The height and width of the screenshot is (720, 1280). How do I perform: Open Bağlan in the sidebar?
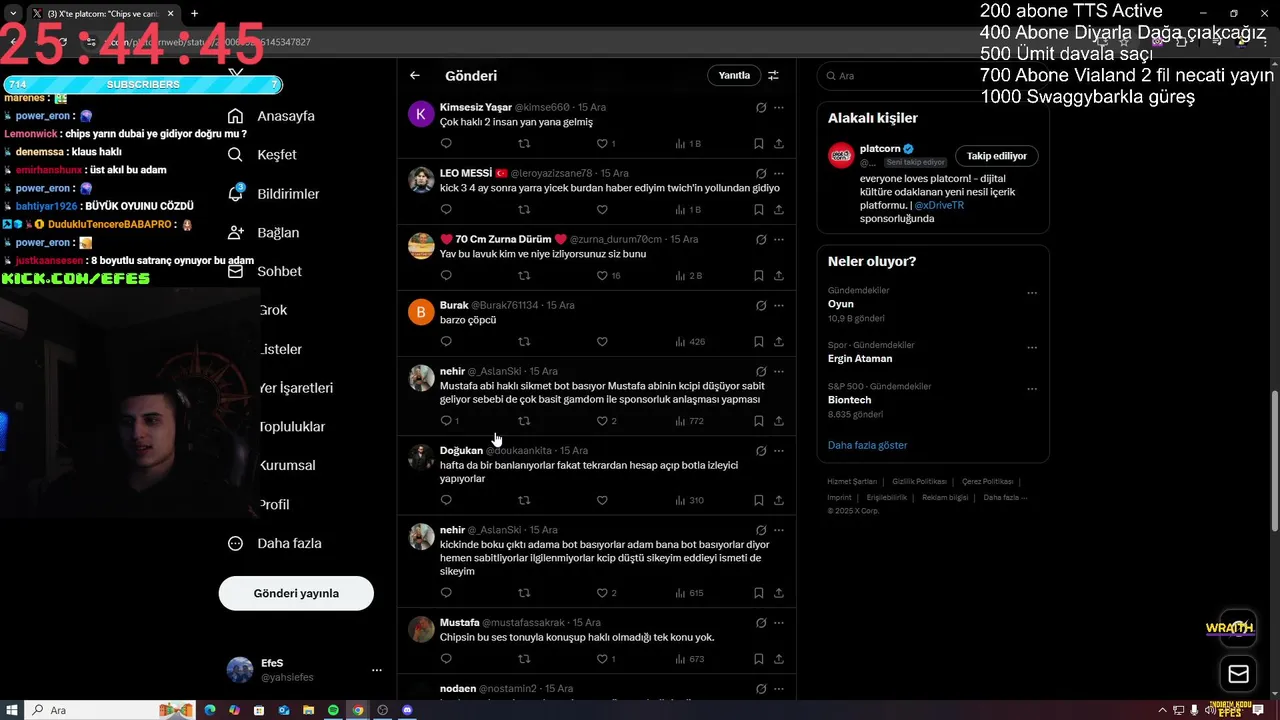point(264,233)
